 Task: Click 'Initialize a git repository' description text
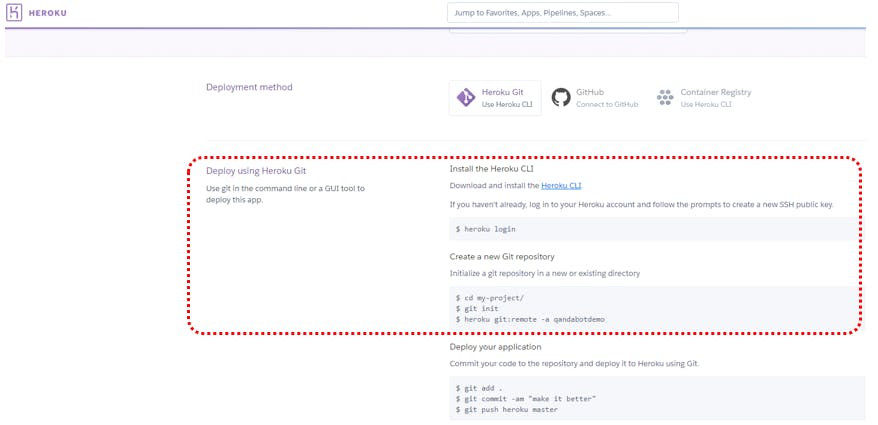[x=545, y=274]
